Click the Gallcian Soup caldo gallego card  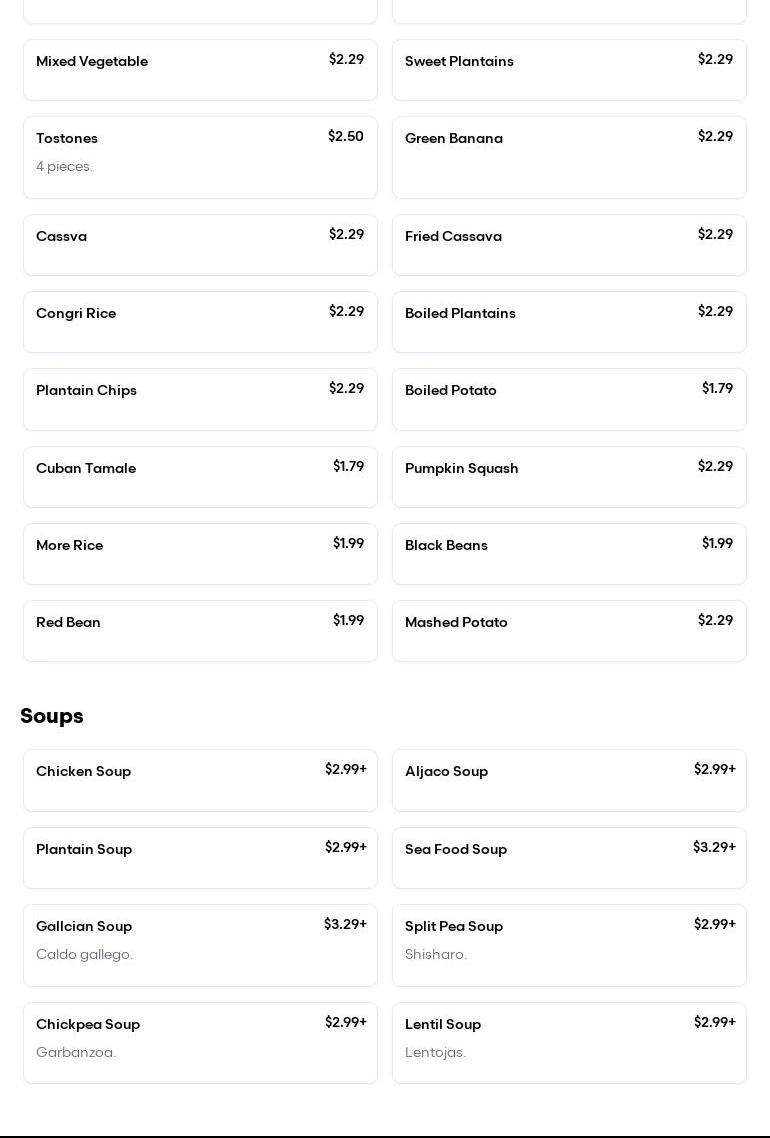click(x=200, y=945)
